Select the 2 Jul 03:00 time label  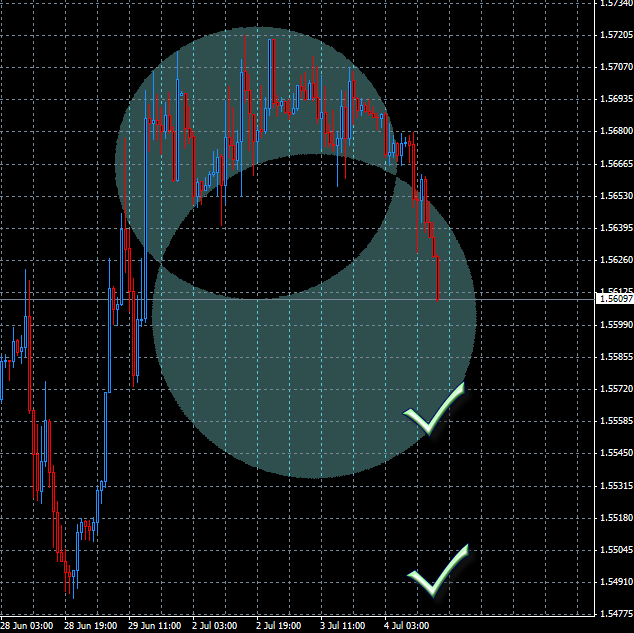[x=214, y=626]
